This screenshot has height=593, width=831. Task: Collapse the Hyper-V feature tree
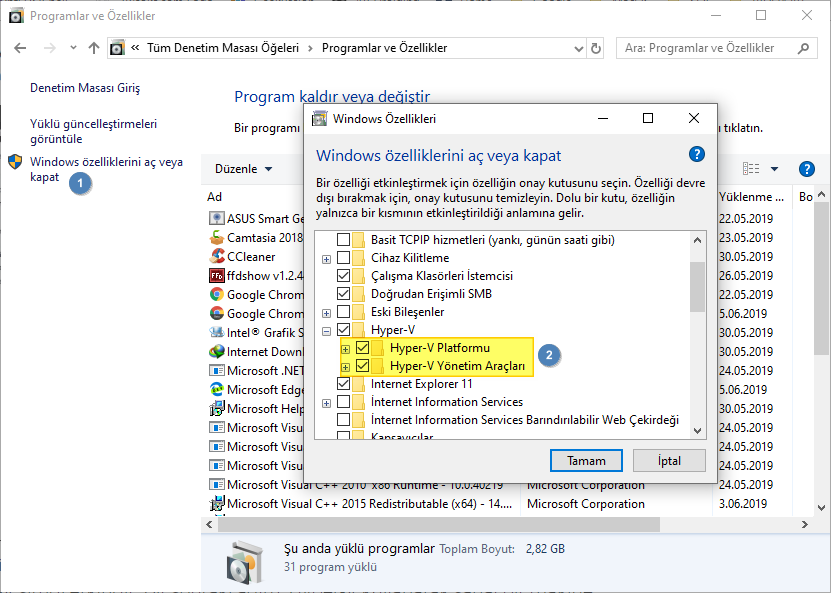point(325,330)
